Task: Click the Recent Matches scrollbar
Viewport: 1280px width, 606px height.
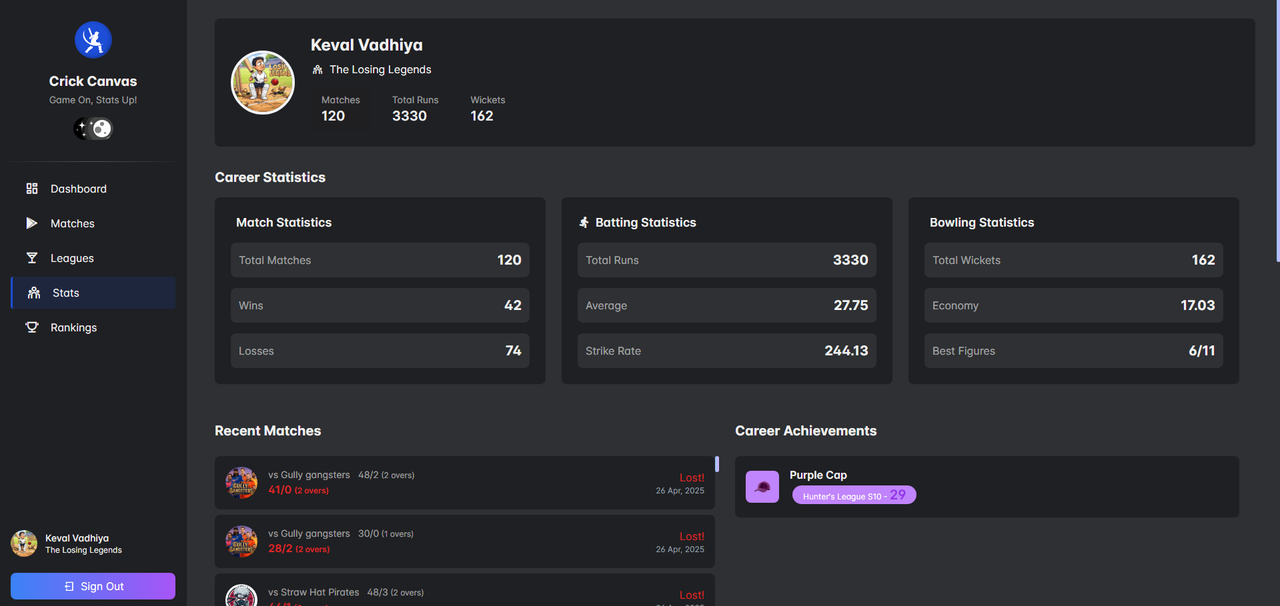Action: (716, 464)
